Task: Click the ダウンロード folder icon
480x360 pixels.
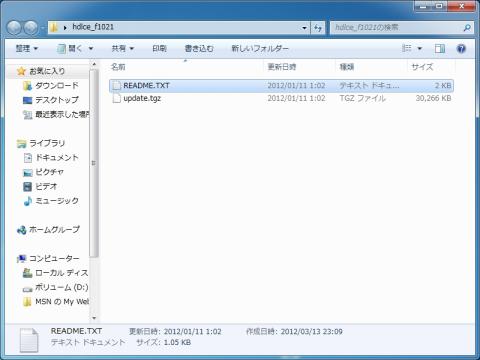Action: pyautogui.click(x=27, y=86)
